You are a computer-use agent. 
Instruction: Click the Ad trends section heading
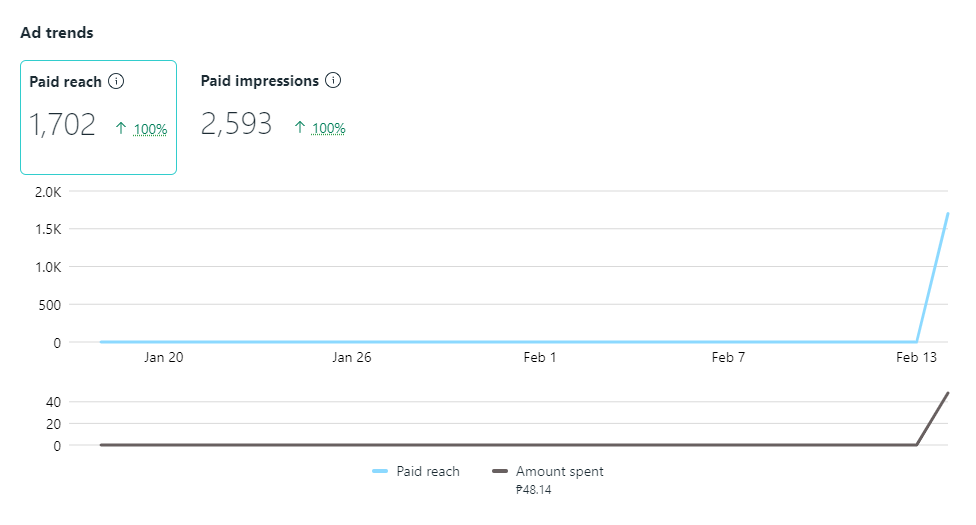click(x=57, y=33)
